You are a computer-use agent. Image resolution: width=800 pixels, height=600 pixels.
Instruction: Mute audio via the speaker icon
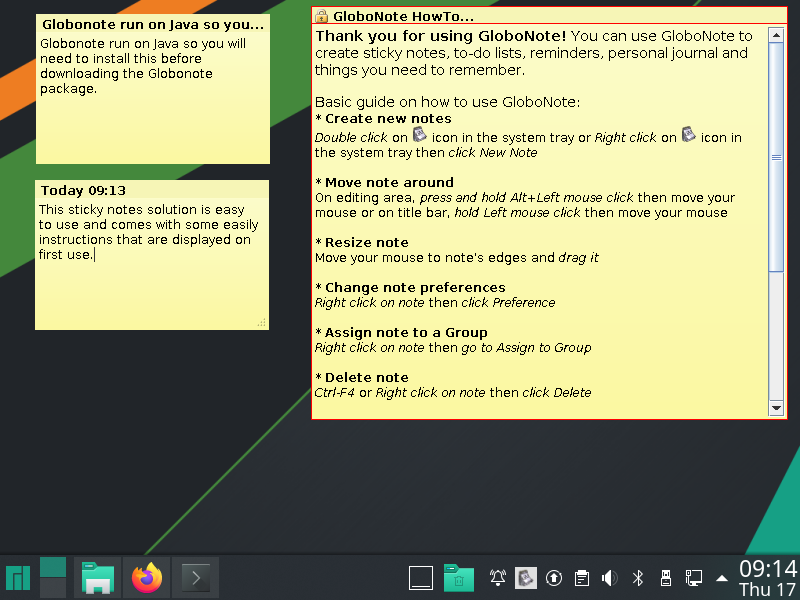coord(610,578)
